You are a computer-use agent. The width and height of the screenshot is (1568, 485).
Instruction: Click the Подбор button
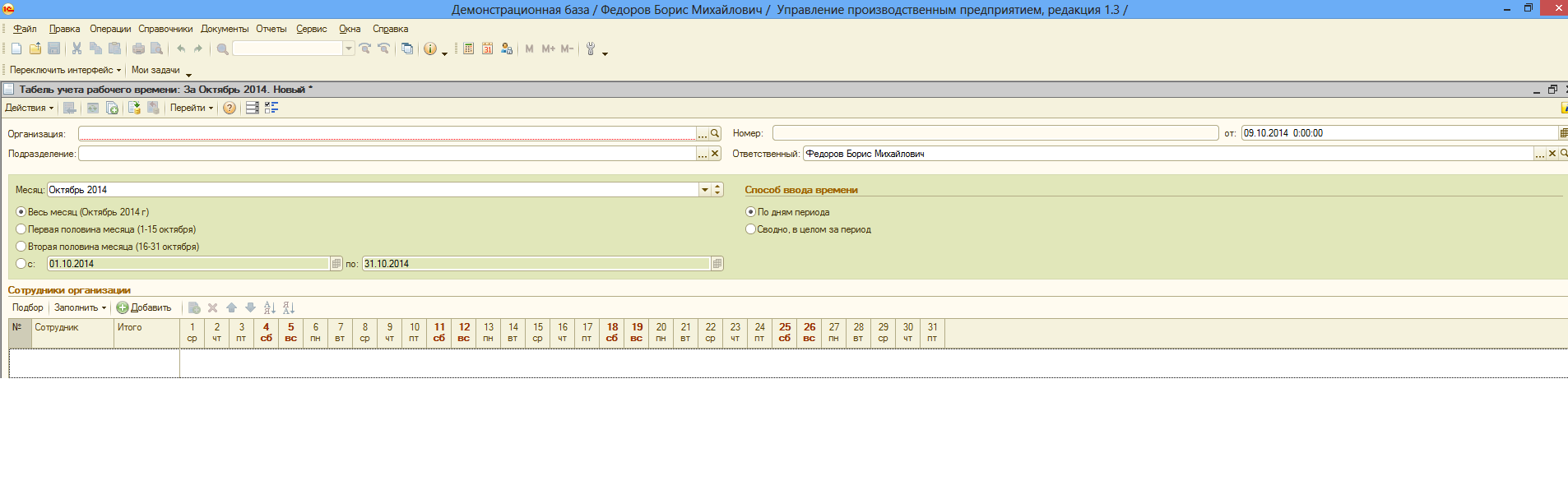[x=28, y=308]
